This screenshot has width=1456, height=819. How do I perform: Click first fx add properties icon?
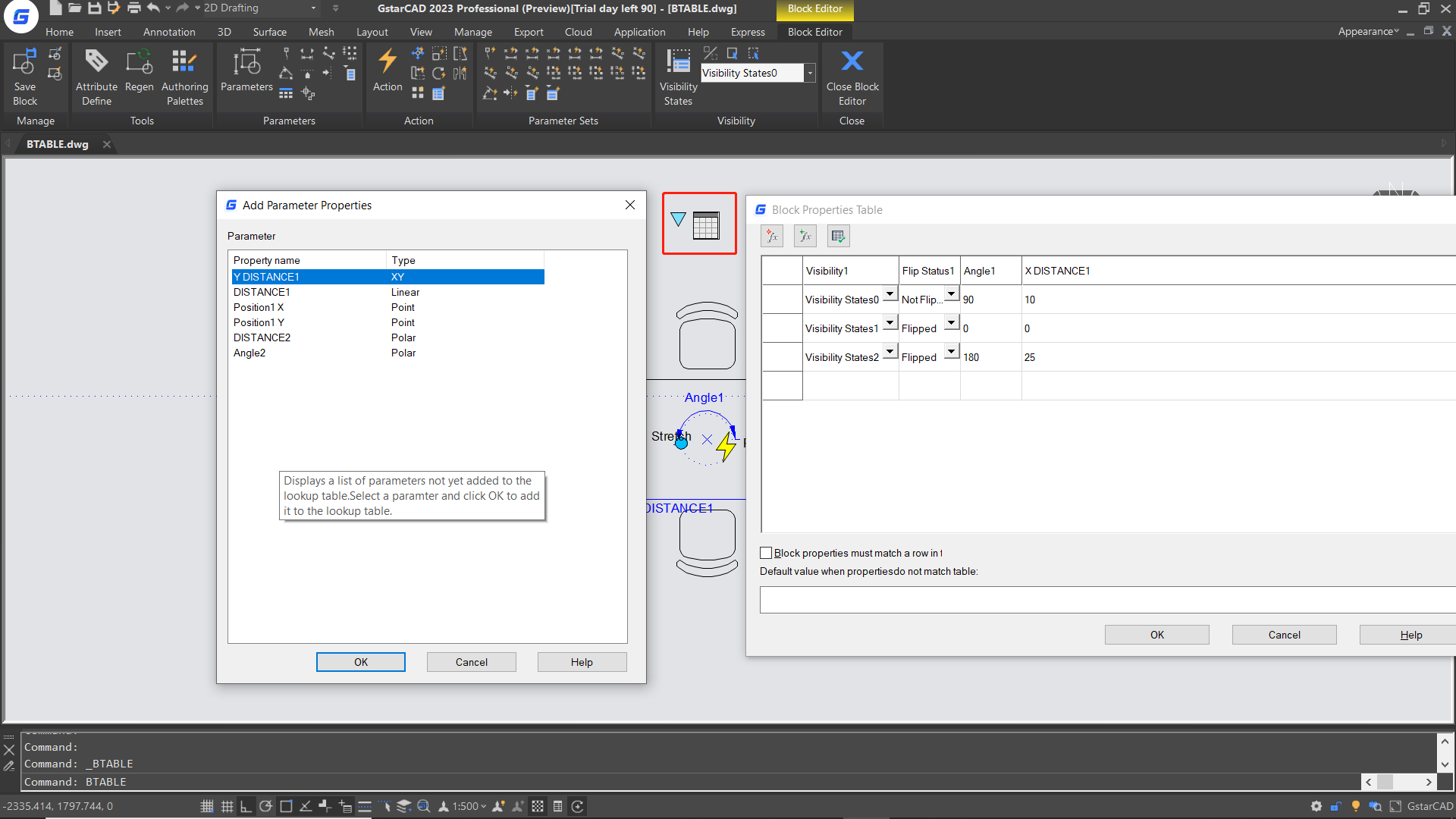(x=772, y=237)
